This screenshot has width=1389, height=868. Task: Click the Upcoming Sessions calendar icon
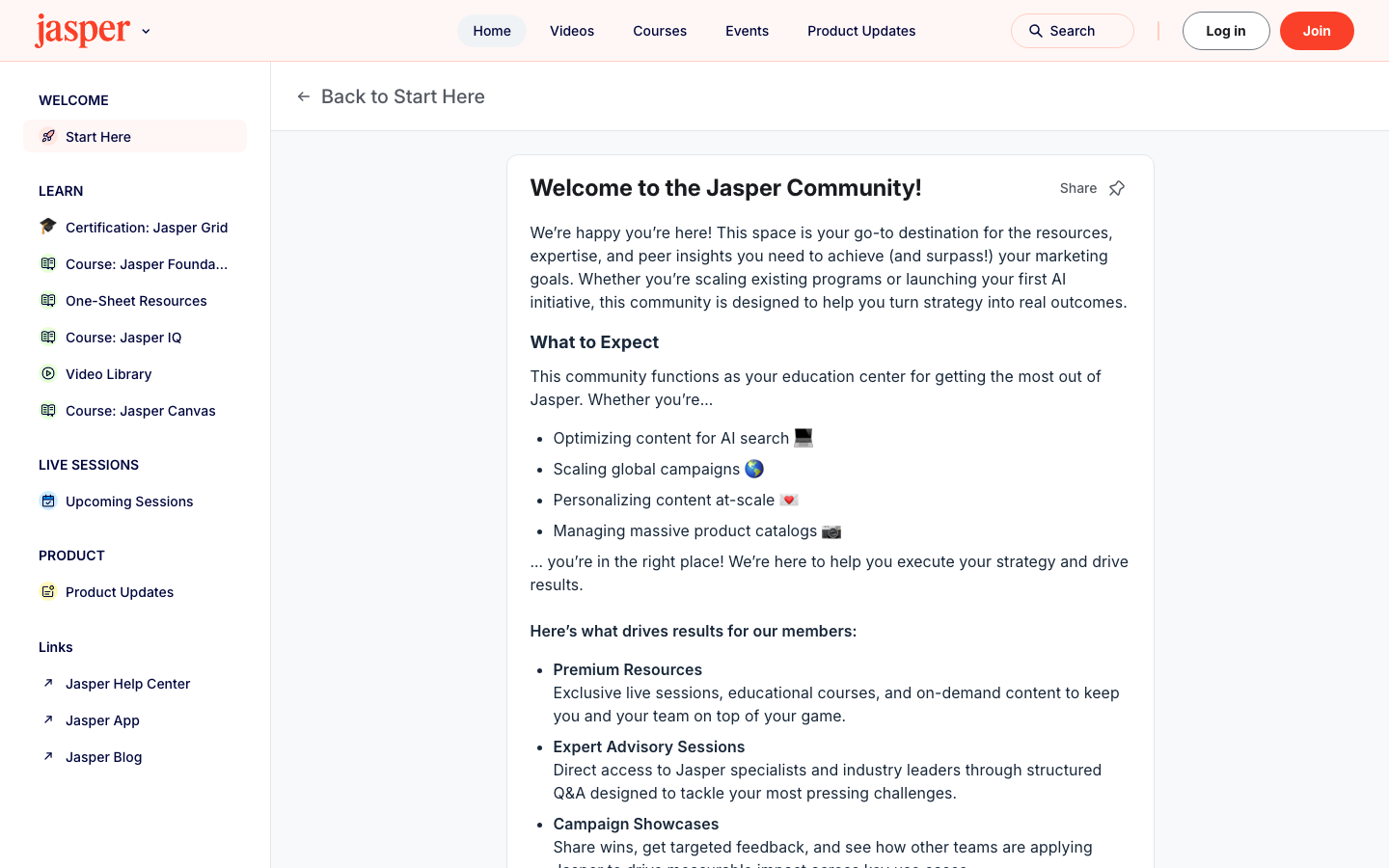pos(48,501)
